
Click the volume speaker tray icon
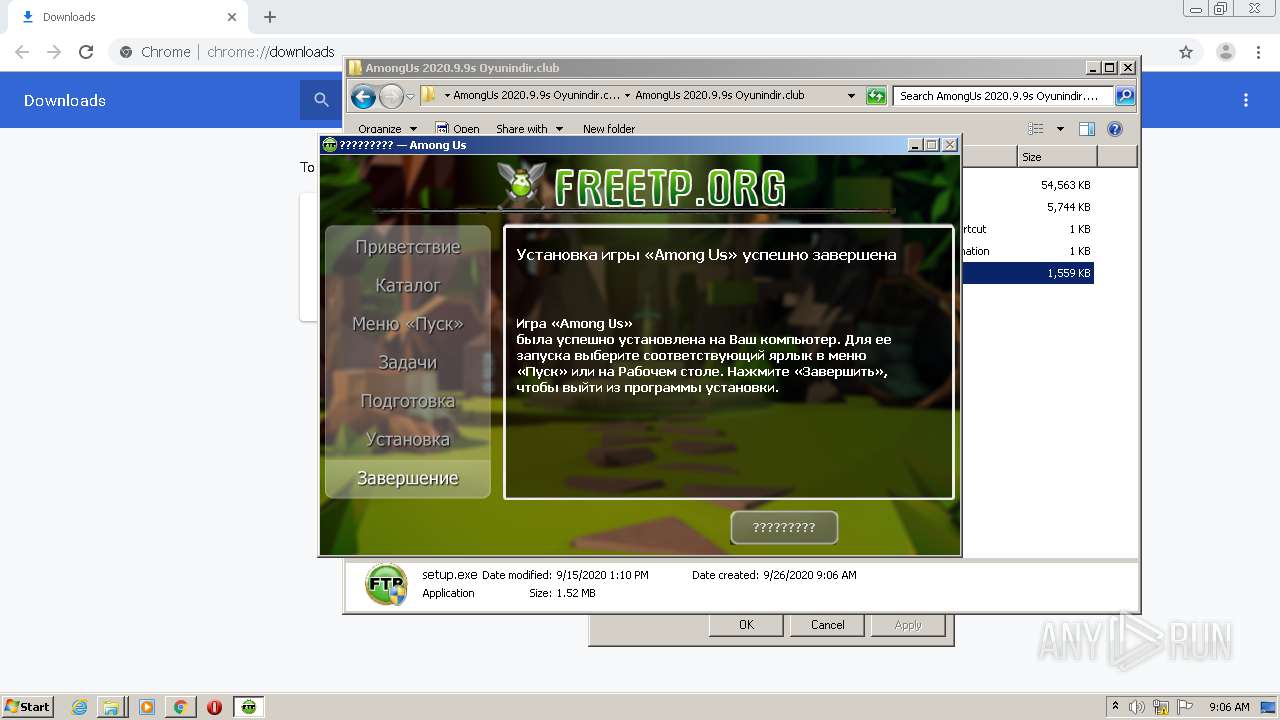[1137, 707]
